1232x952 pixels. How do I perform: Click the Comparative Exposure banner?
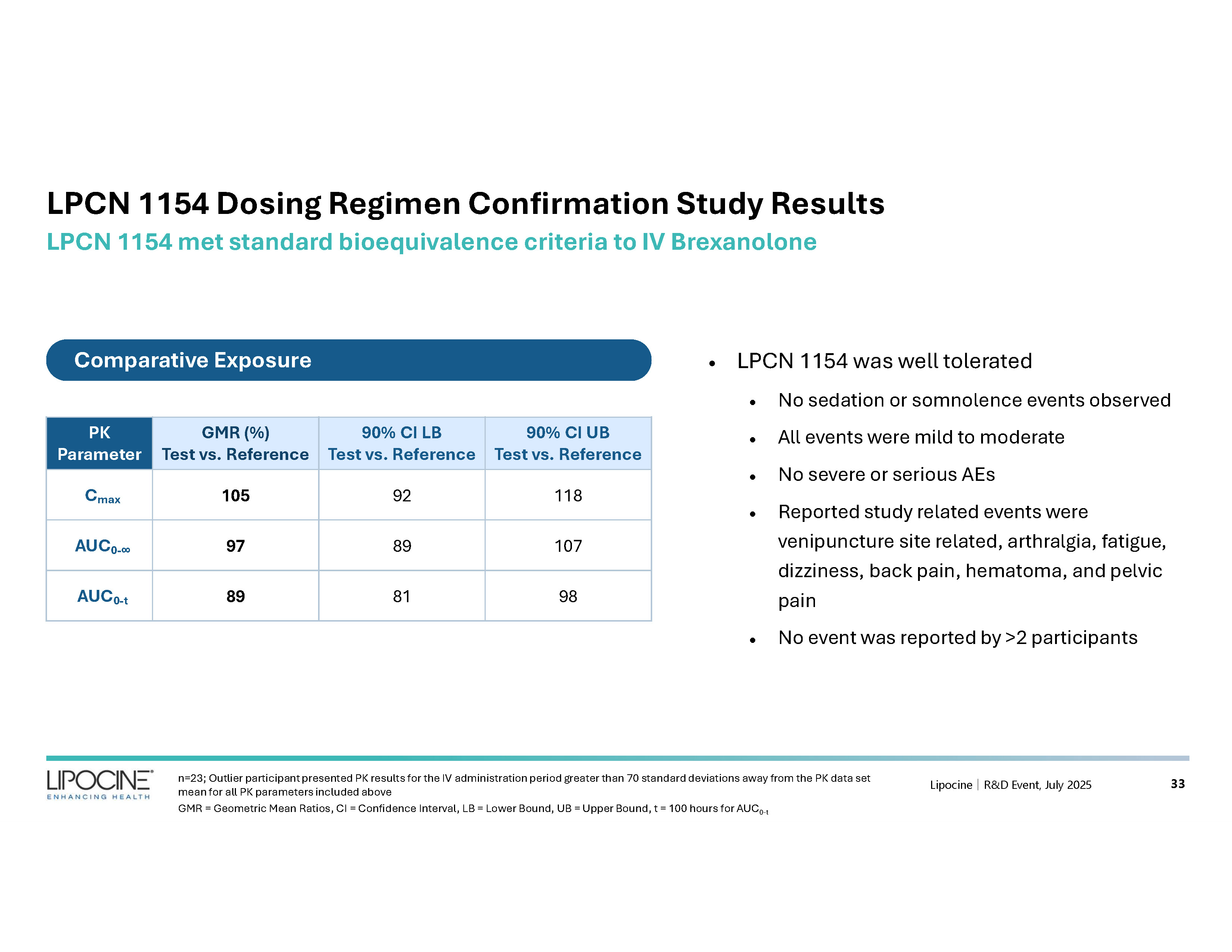tap(348, 360)
